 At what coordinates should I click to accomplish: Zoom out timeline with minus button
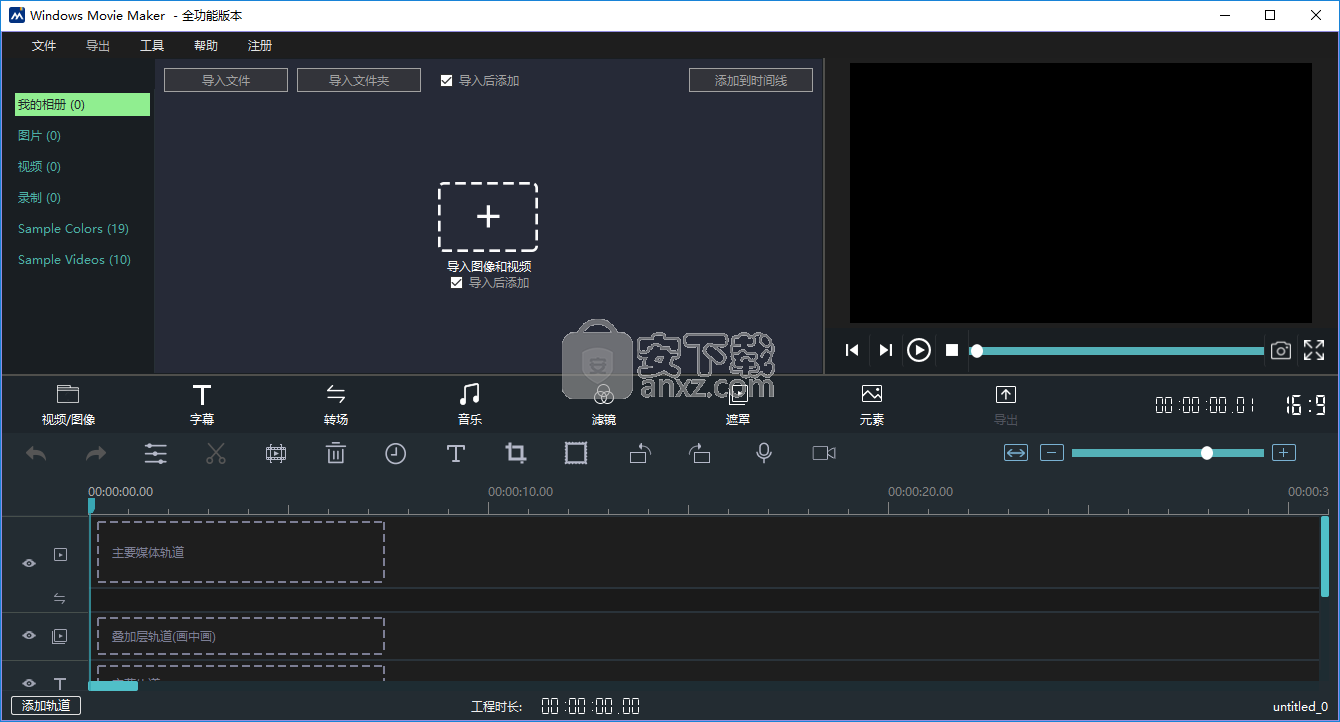click(1052, 453)
